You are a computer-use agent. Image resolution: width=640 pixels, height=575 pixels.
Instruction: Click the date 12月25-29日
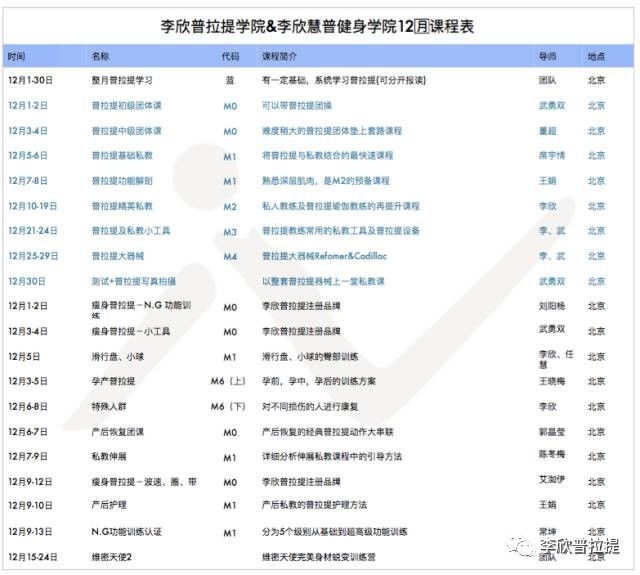(33, 256)
